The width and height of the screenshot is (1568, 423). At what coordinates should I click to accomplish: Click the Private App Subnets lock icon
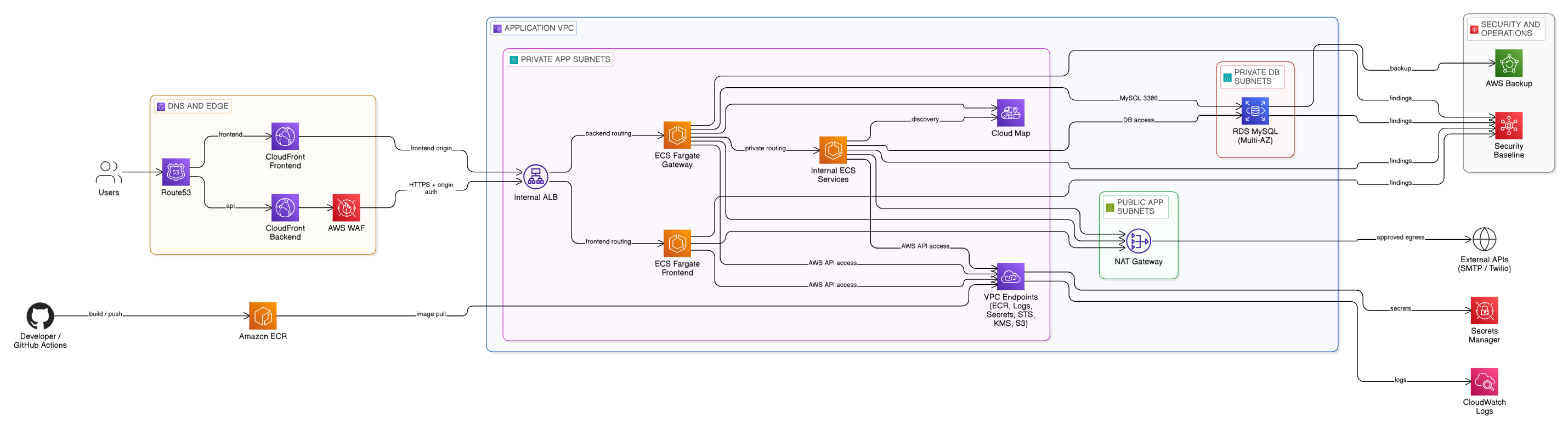click(514, 60)
